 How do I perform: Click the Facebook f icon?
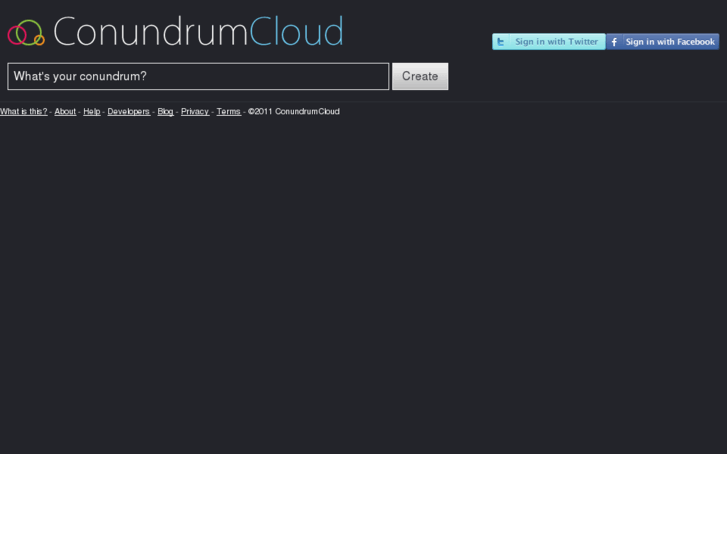point(614,42)
